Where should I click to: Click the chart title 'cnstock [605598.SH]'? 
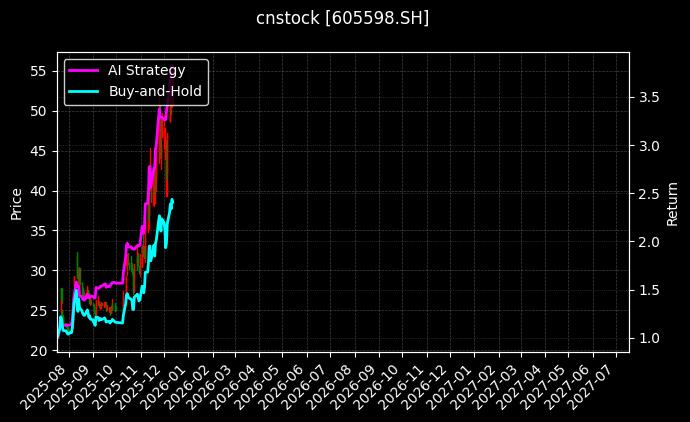point(343,18)
